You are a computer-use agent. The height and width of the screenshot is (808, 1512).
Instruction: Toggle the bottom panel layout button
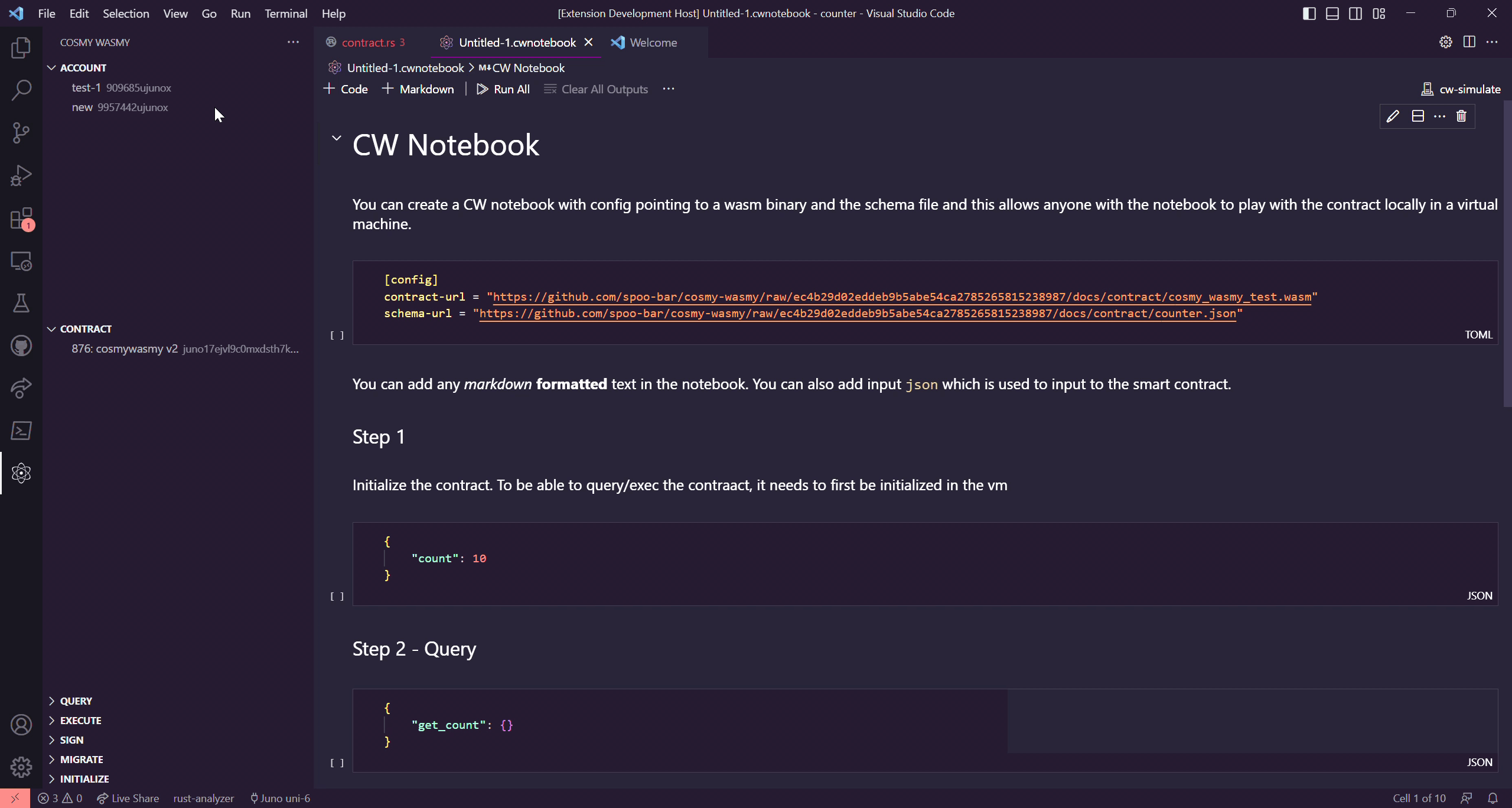pyautogui.click(x=1332, y=14)
